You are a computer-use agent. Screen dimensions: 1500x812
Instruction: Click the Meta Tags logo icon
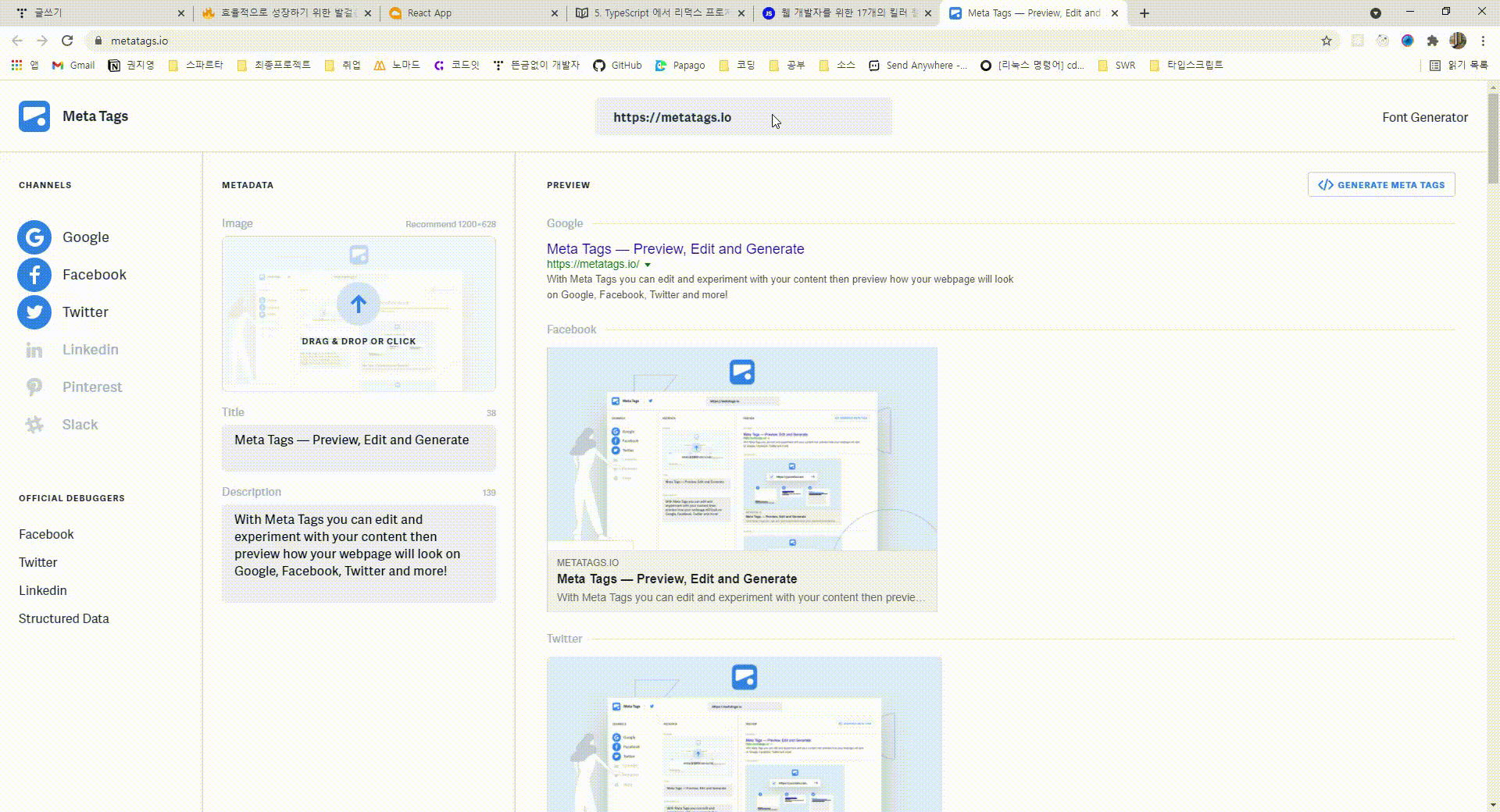coord(34,116)
